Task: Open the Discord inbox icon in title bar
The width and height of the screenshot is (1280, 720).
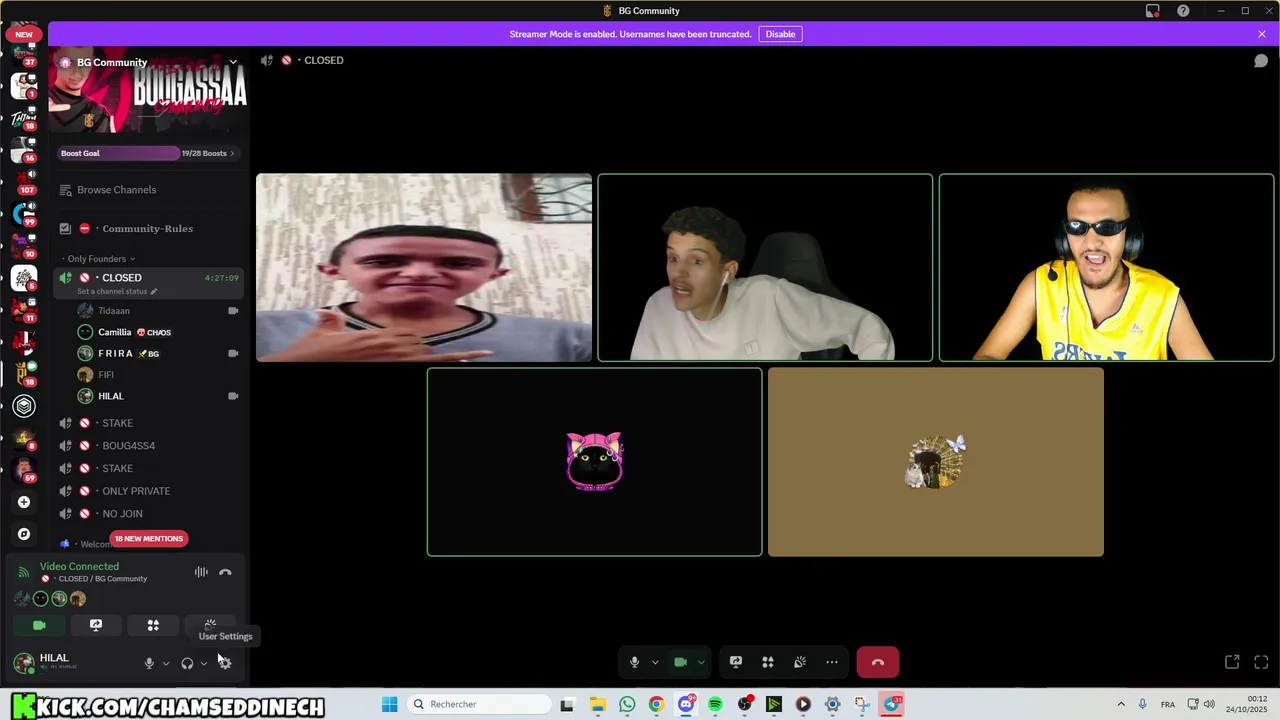Action: tap(1153, 11)
